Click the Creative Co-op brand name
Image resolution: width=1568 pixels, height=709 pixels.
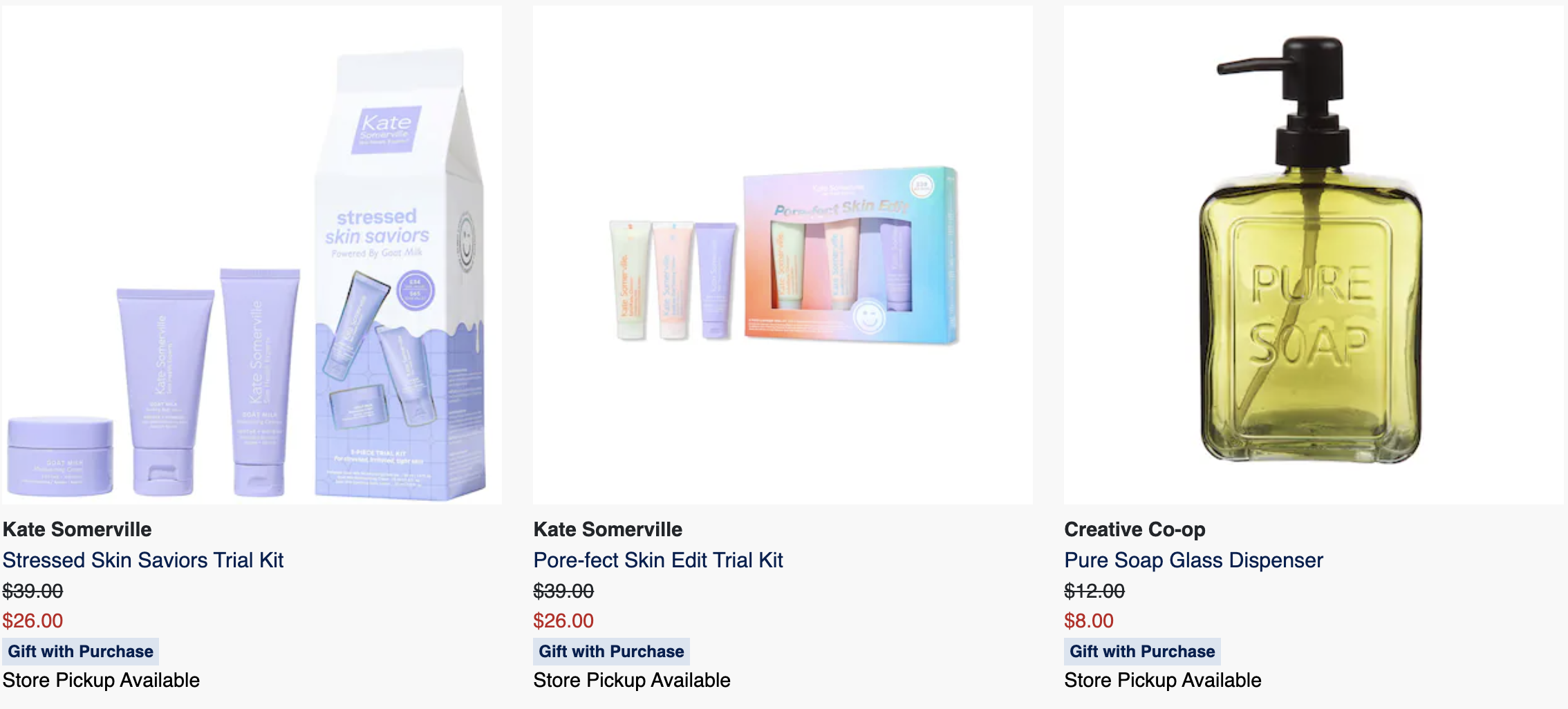point(1135,529)
